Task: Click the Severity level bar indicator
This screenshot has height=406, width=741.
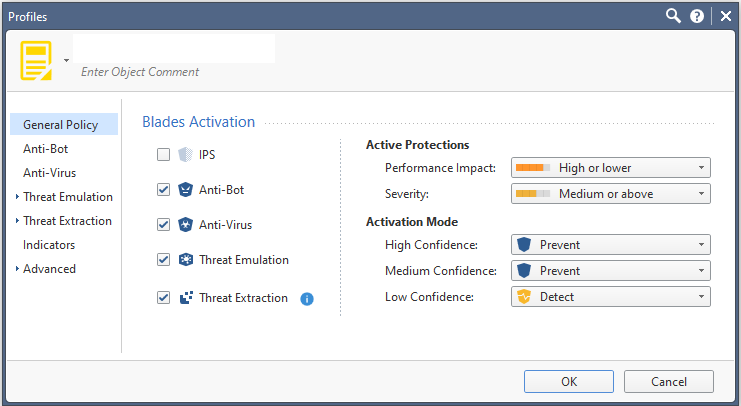Action: click(533, 194)
